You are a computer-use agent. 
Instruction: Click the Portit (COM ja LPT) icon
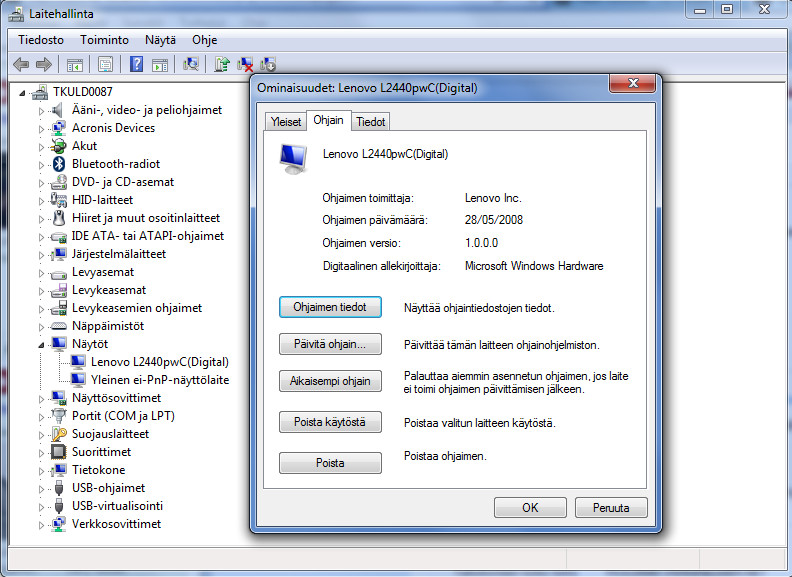pyautogui.click(x=59, y=416)
